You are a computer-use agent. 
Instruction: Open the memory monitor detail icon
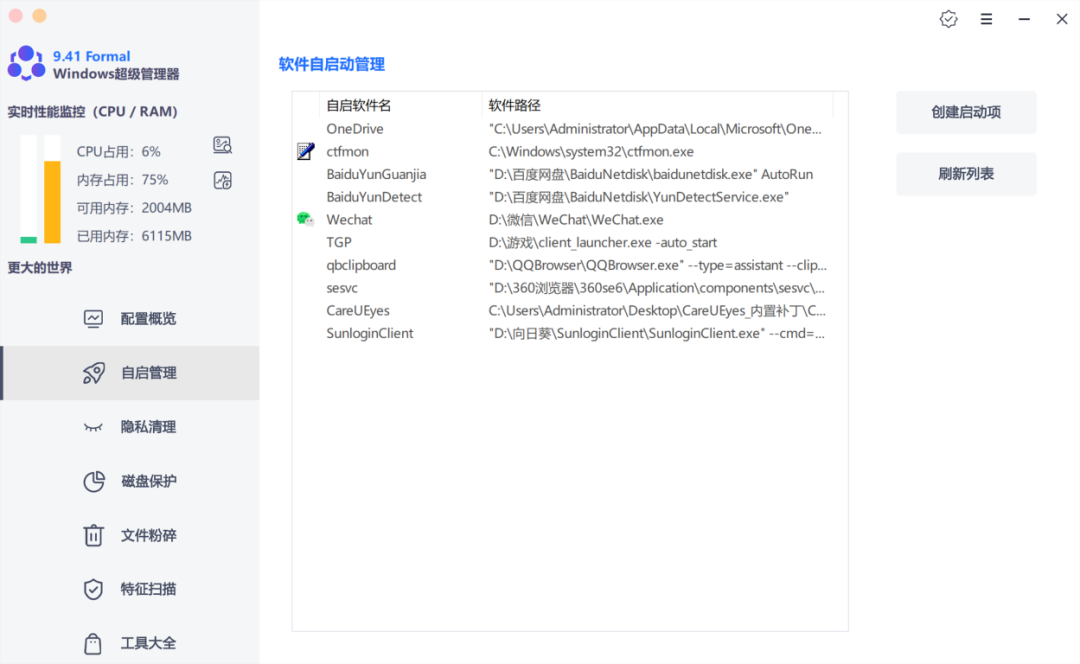222,180
